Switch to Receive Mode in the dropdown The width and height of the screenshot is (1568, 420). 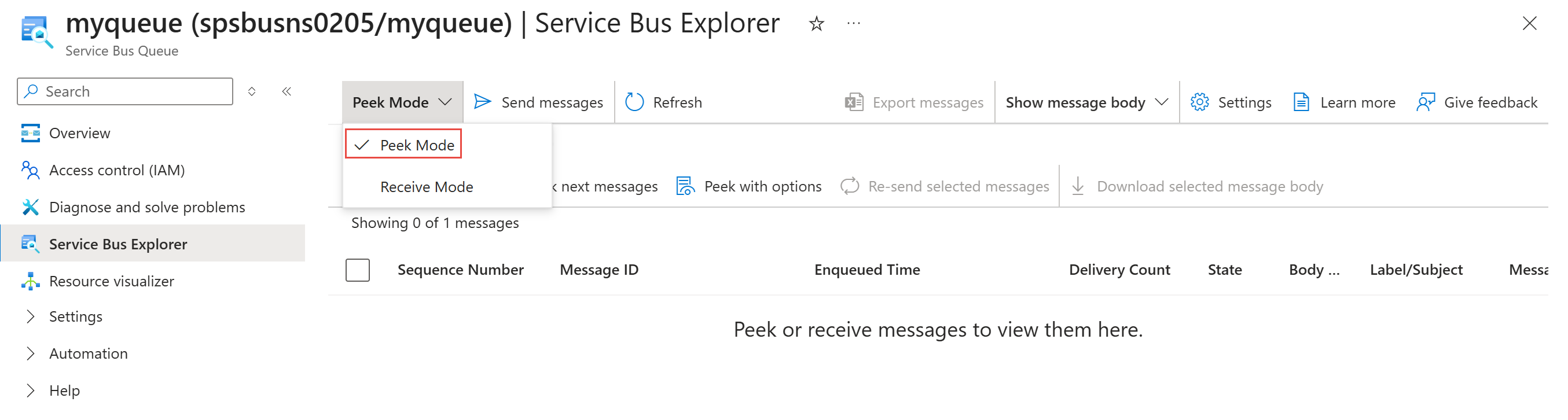pos(426,186)
